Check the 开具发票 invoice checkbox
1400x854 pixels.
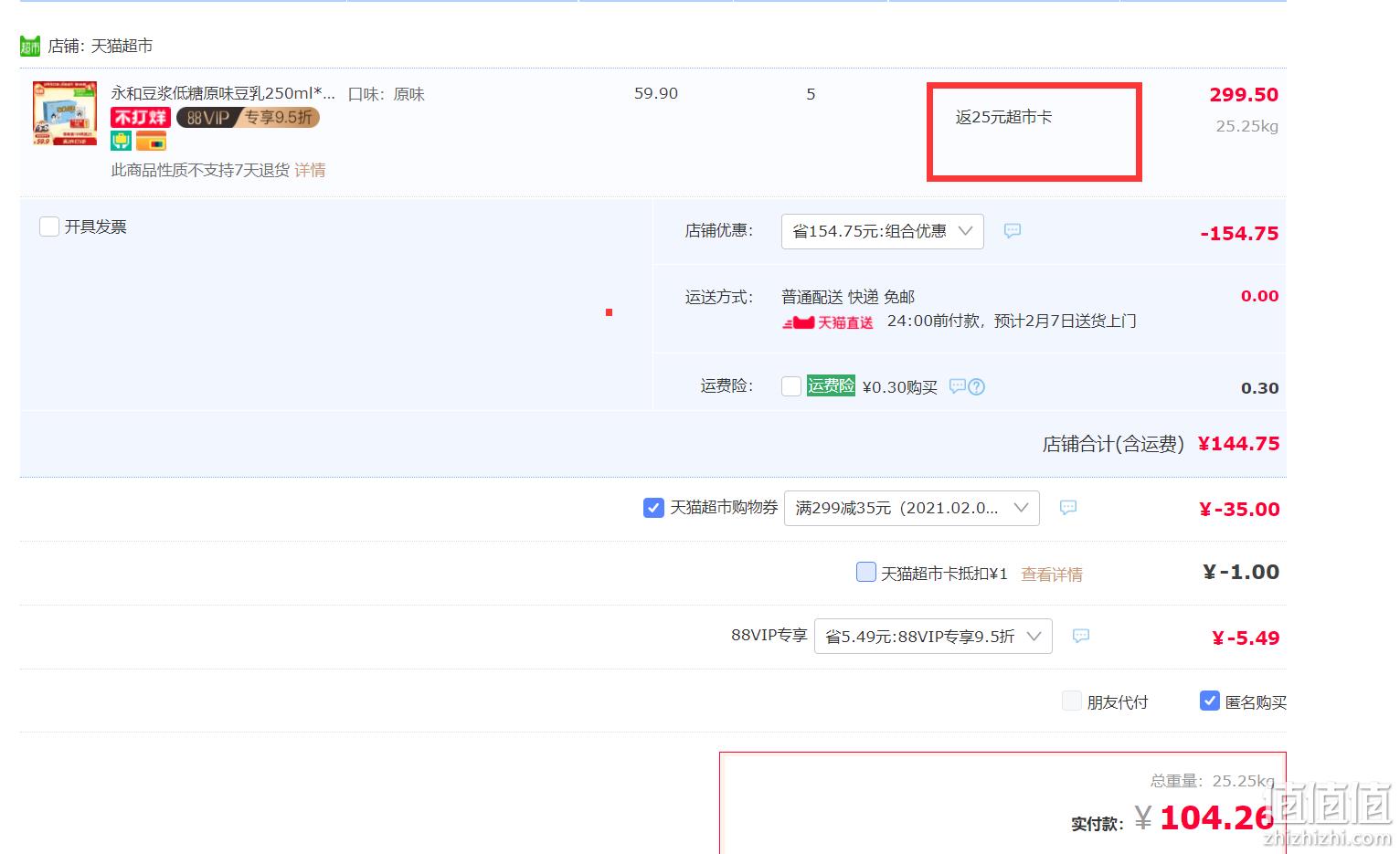49,227
